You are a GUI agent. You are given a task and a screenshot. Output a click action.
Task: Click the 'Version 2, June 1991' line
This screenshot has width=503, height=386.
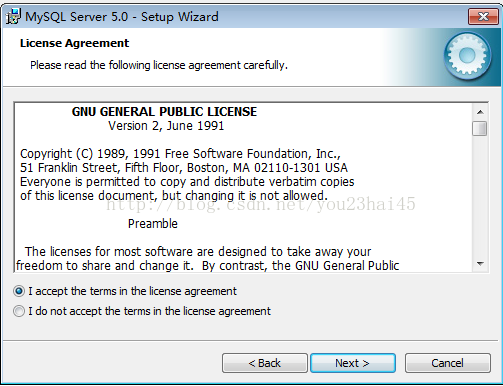166,126
